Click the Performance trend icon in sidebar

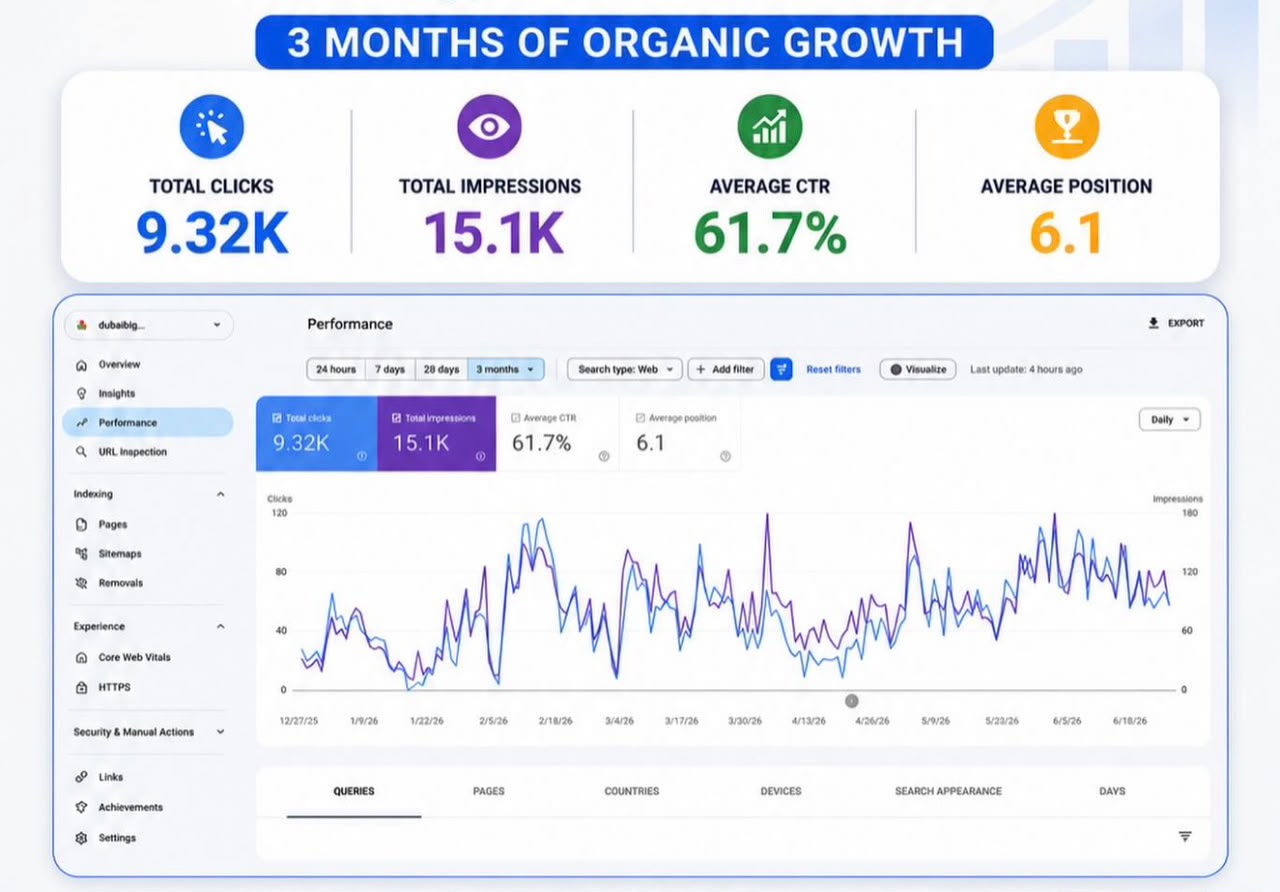81,423
